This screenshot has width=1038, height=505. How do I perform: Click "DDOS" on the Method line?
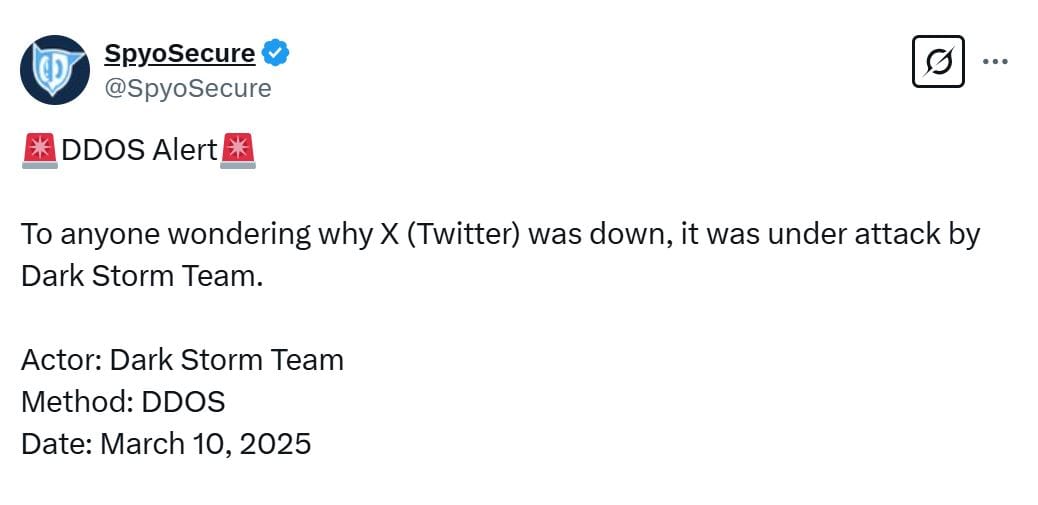point(184,402)
